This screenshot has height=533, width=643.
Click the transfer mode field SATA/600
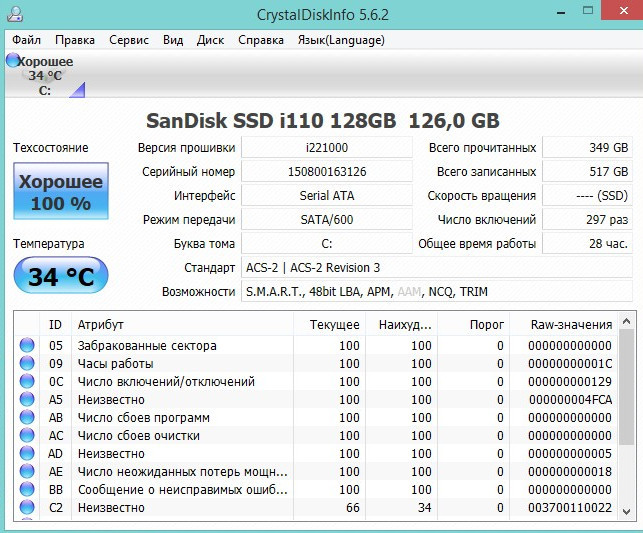[x=327, y=220]
